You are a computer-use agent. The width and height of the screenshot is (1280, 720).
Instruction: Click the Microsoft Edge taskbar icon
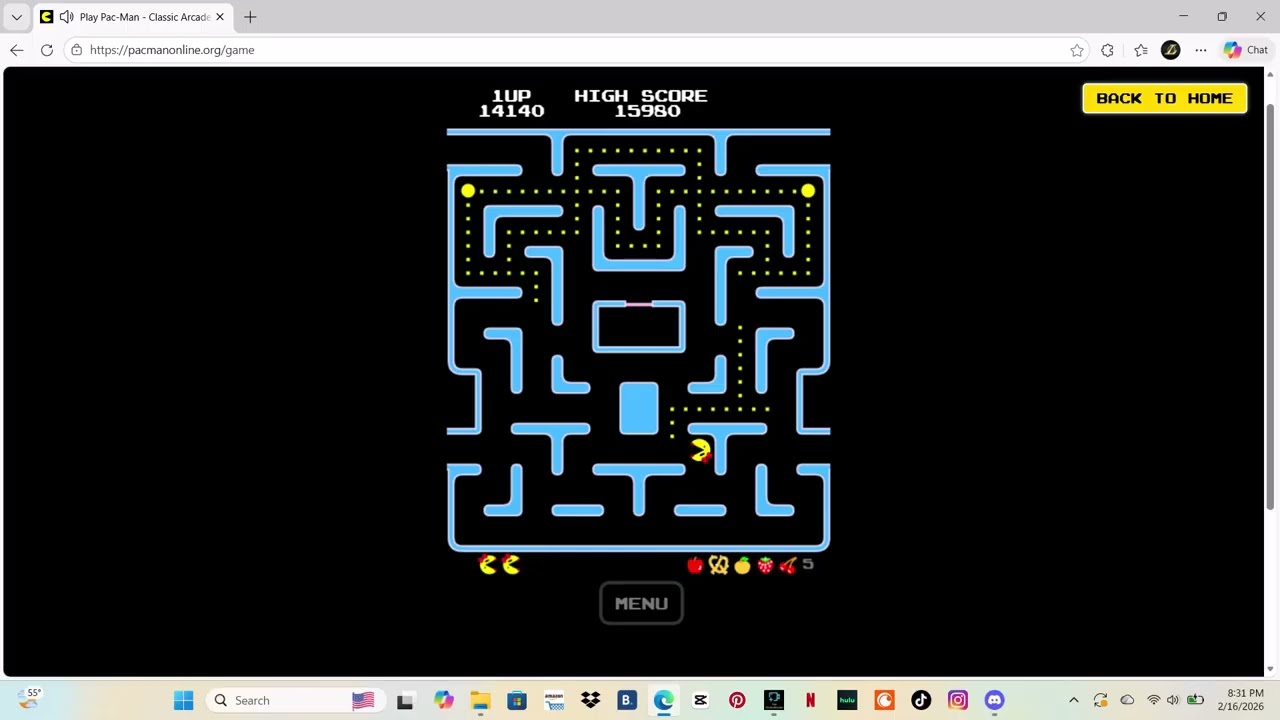[664, 700]
